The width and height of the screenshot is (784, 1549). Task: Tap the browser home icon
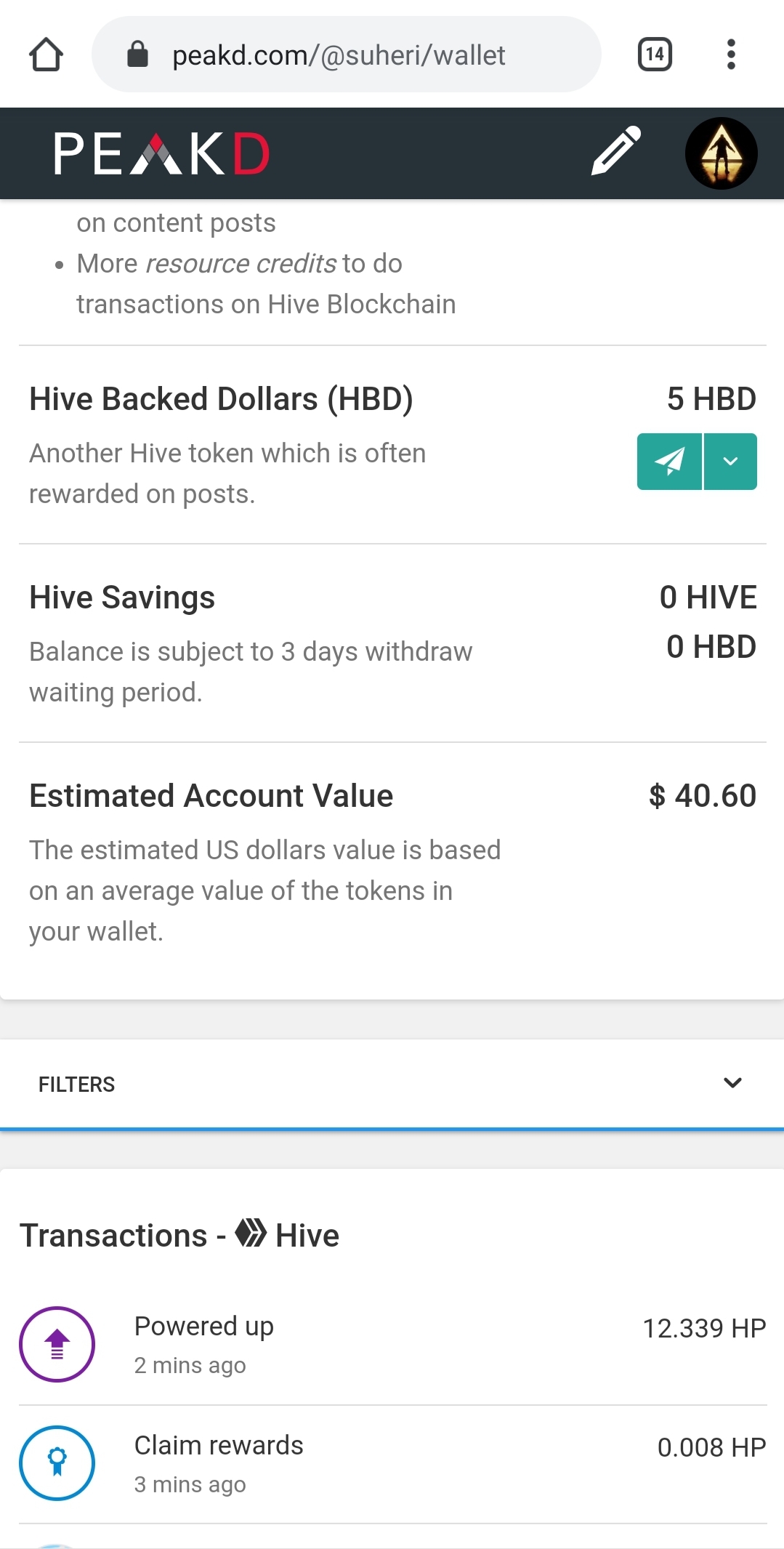(46, 55)
